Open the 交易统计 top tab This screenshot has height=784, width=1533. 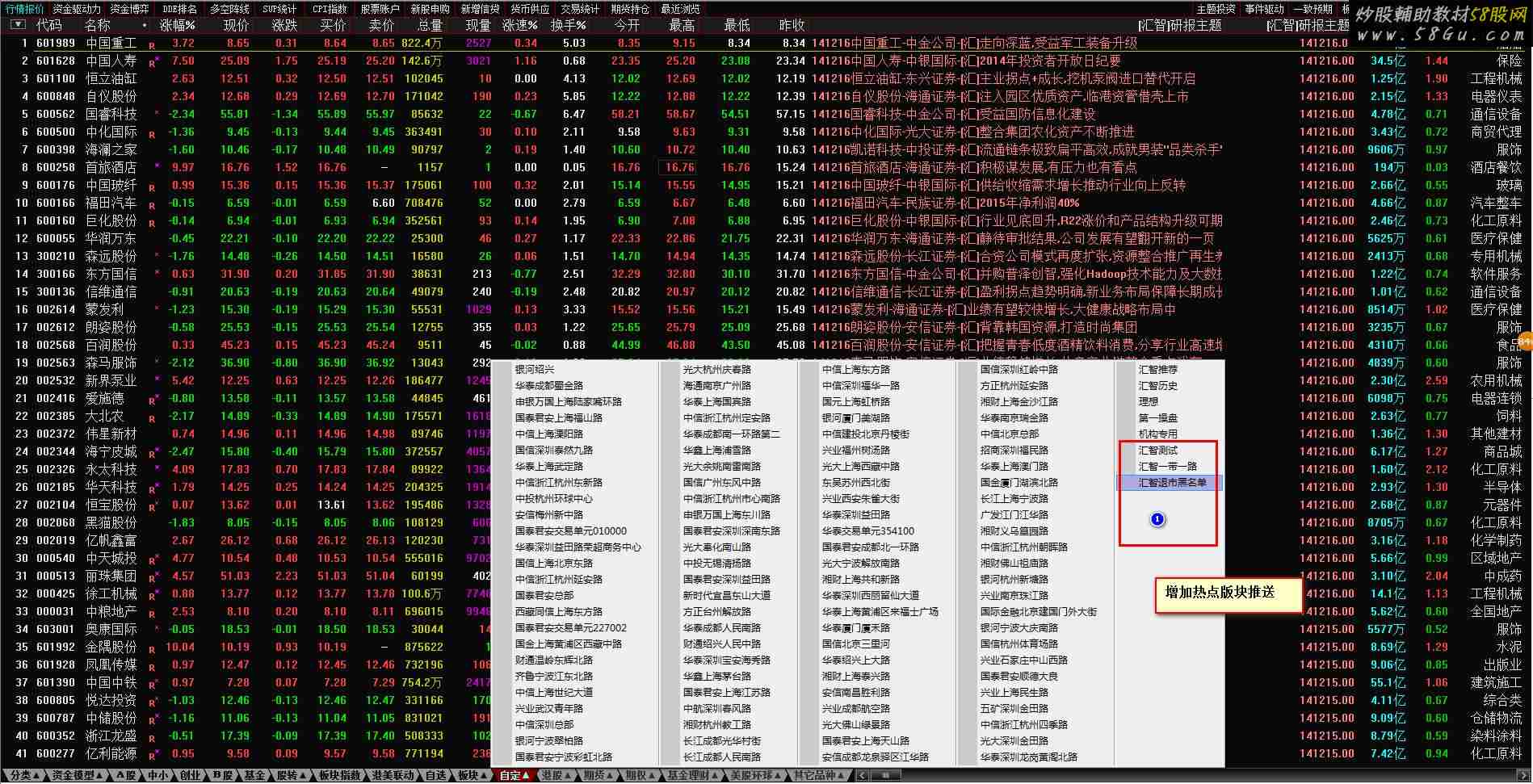580,9
